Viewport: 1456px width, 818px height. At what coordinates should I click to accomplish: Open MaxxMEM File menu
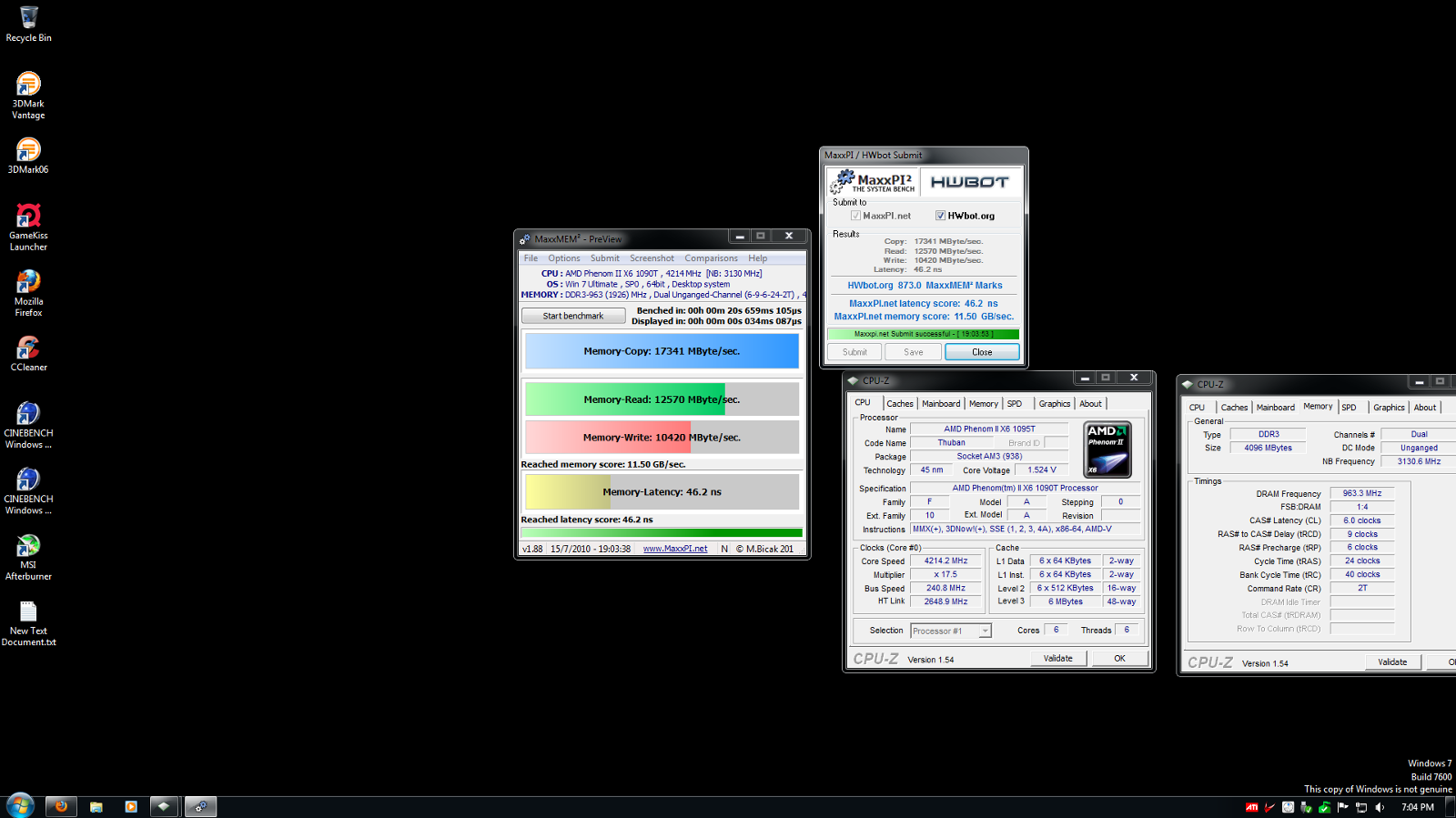(x=531, y=258)
